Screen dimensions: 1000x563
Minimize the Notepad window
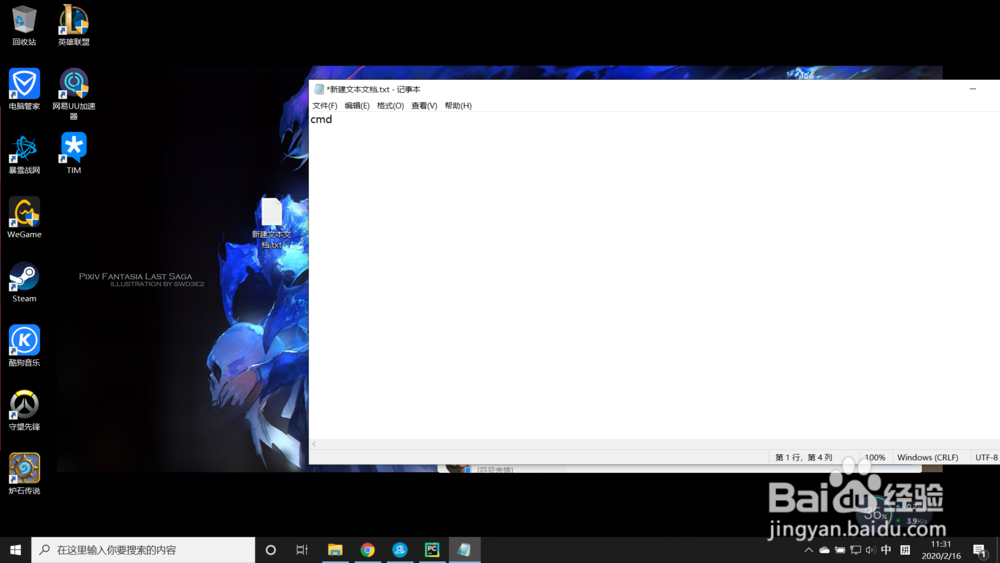coord(973,89)
